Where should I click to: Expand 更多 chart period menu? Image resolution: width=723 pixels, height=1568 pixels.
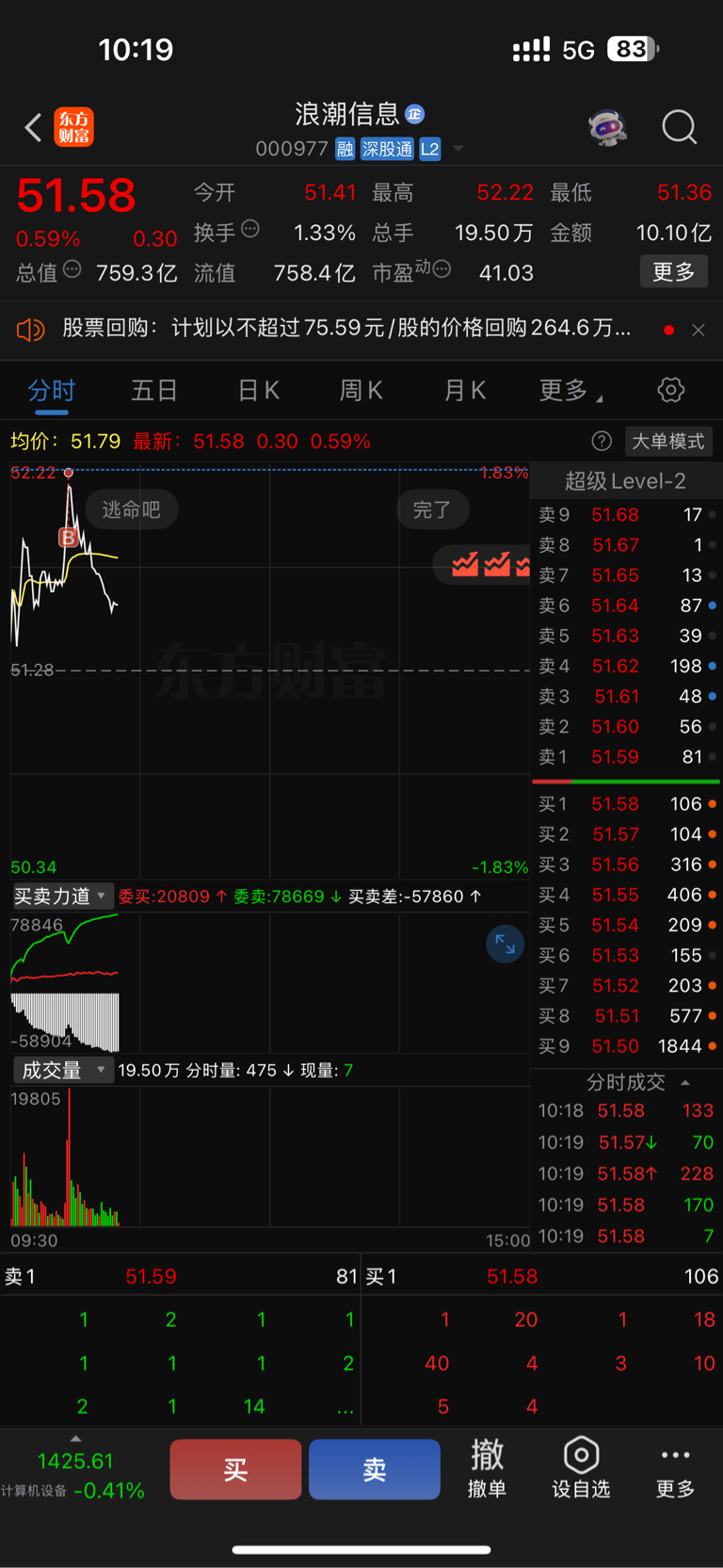570,390
